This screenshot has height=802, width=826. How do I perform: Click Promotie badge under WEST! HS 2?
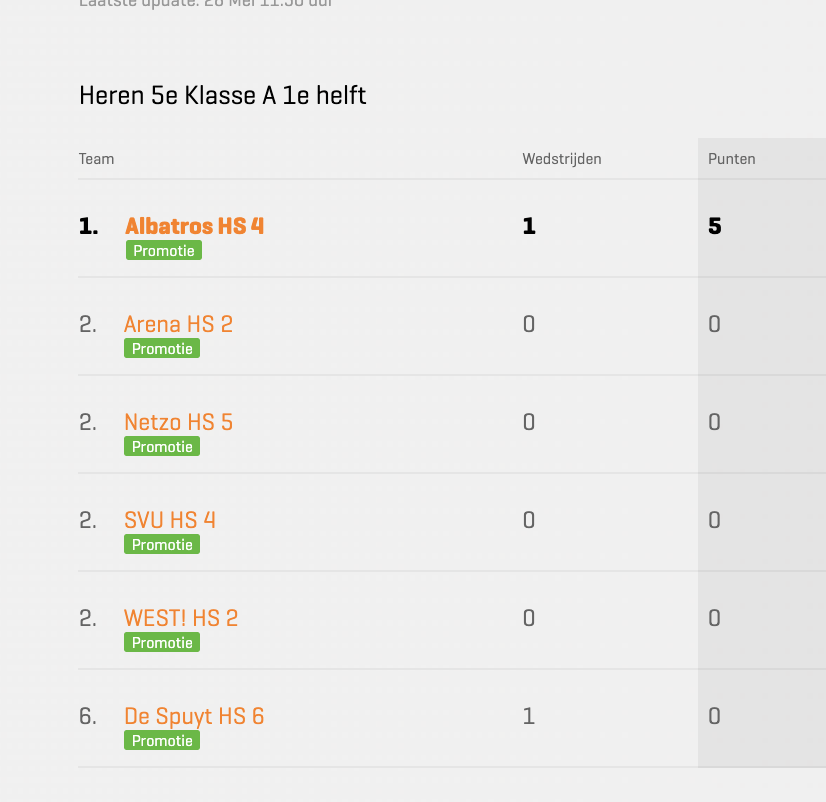point(162,642)
